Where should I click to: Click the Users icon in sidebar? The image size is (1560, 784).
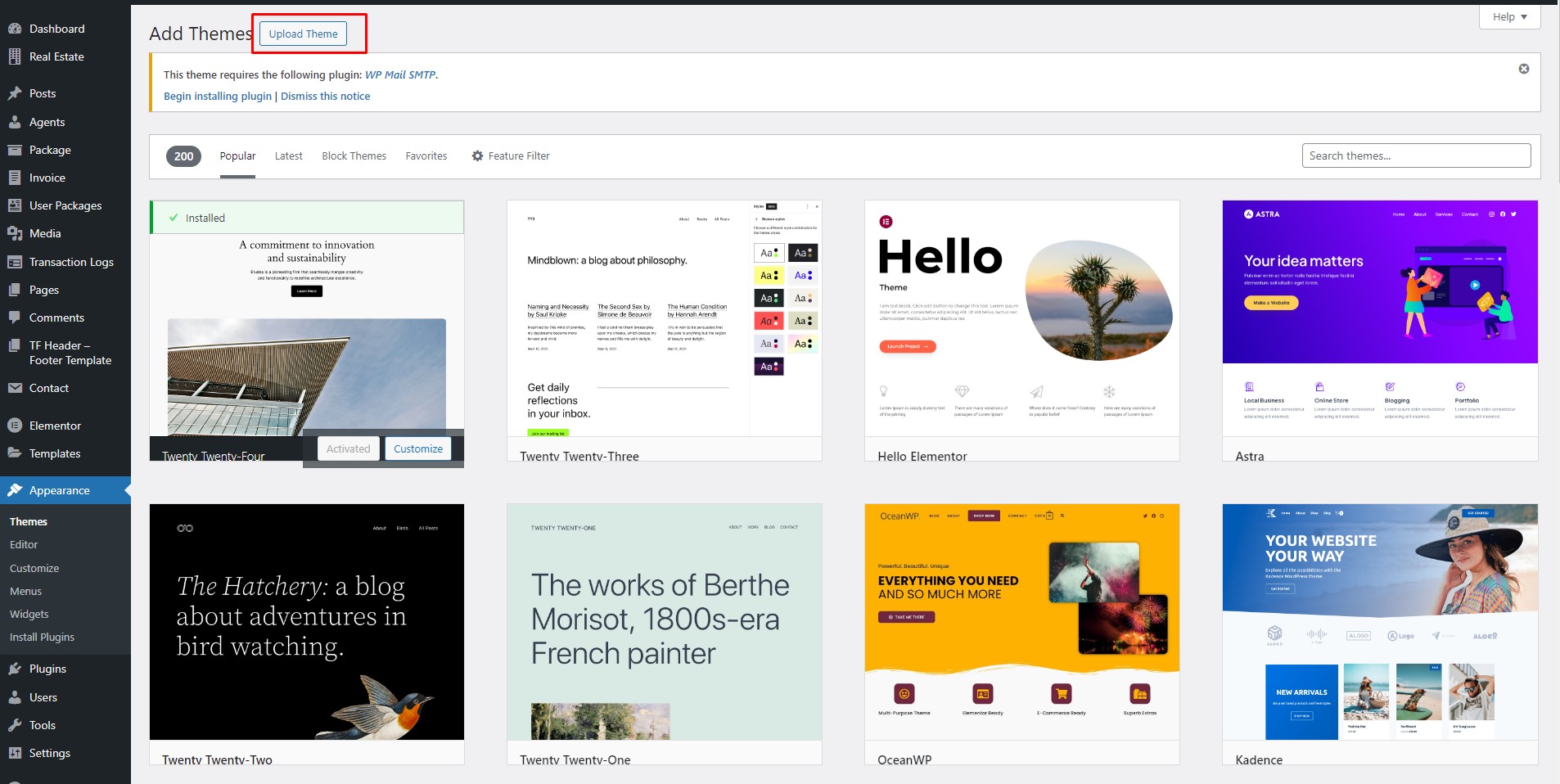[x=15, y=697]
